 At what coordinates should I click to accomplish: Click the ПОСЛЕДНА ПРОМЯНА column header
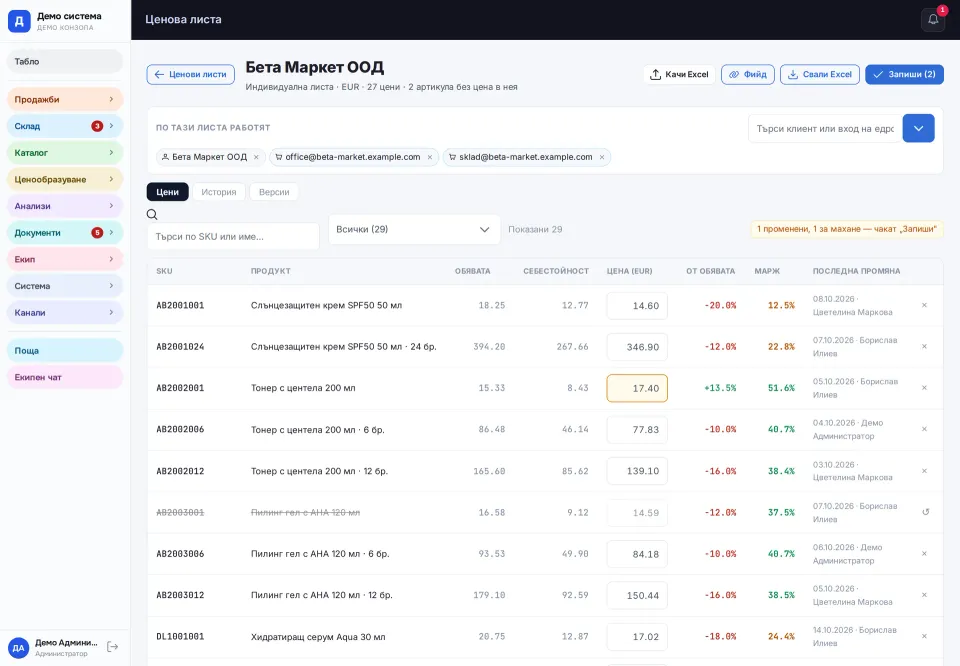(857, 271)
